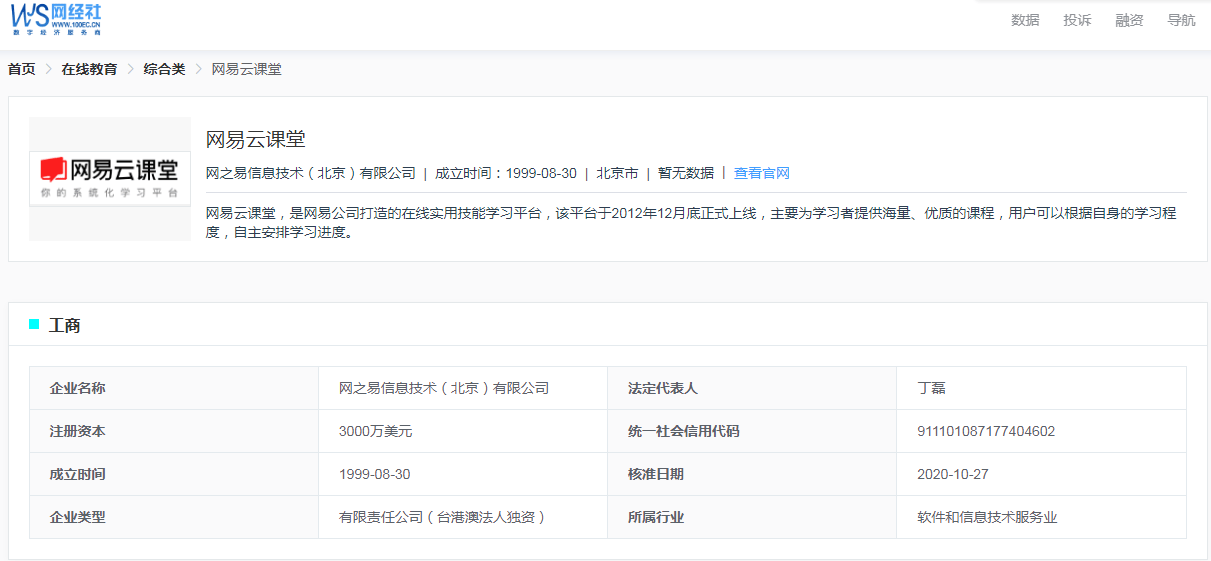Open the 数据 navigation menu
Image resolution: width=1211 pixels, height=561 pixels.
(x=1025, y=20)
